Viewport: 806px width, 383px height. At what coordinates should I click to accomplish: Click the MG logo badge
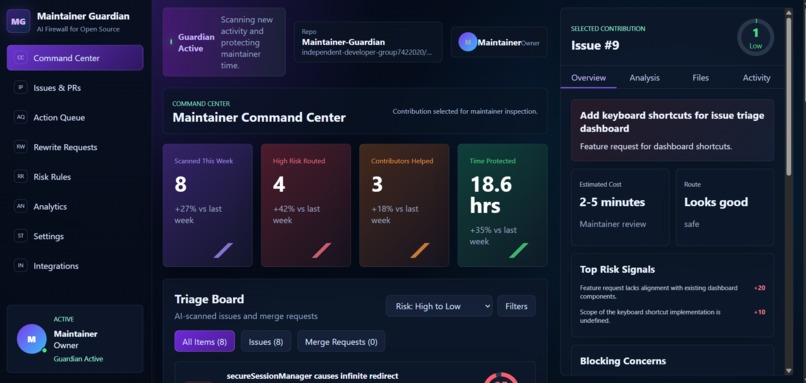[19, 21]
